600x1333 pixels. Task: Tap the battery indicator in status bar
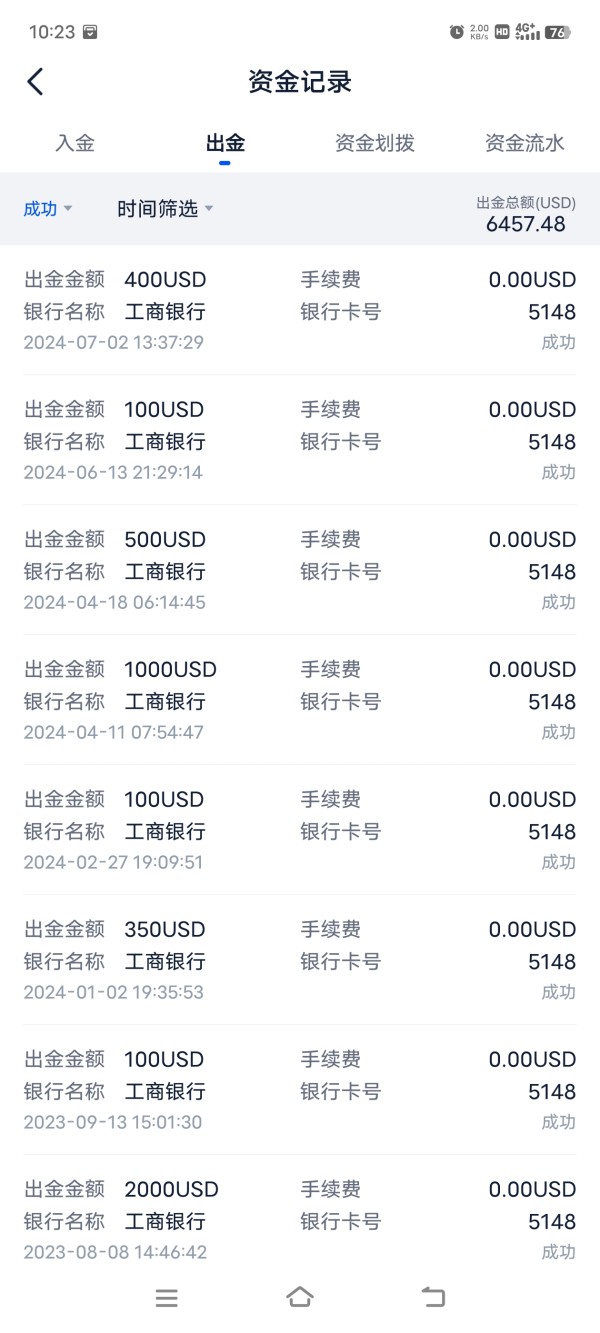point(557,32)
